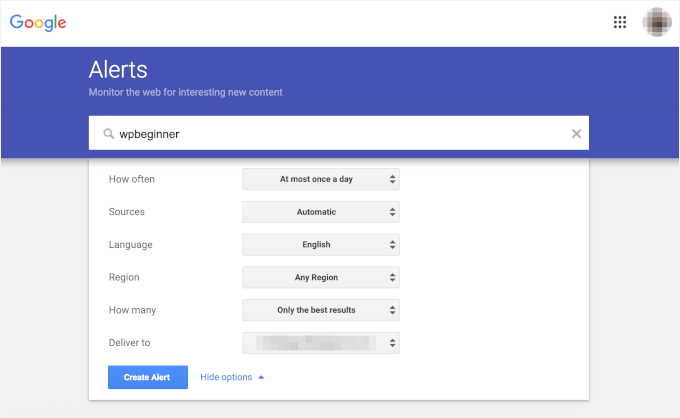680x418 pixels.
Task: Open the Language English dropdown
Action: coord(320,245)
